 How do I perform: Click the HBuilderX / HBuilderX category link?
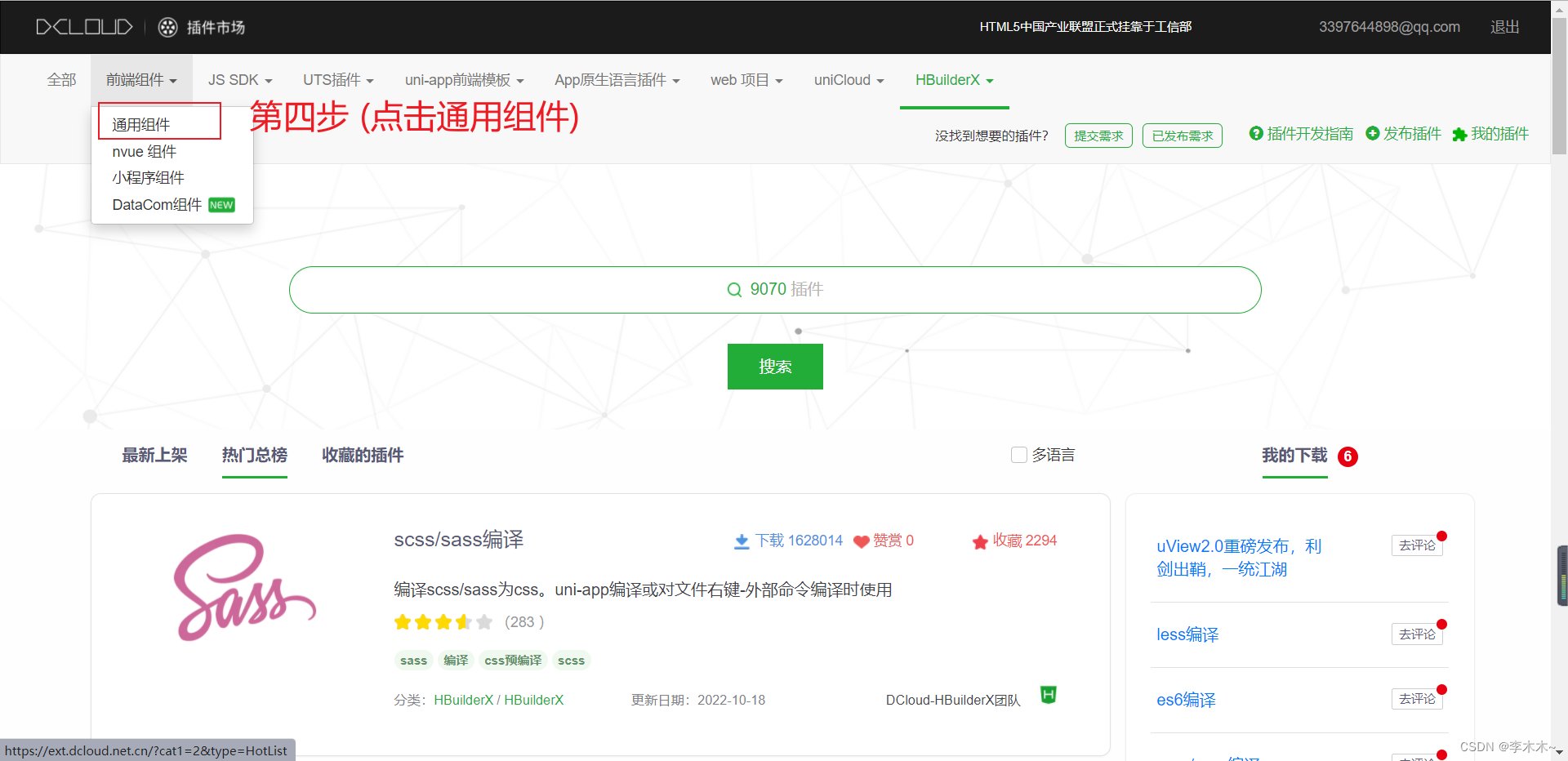click(x=498, y=701)
